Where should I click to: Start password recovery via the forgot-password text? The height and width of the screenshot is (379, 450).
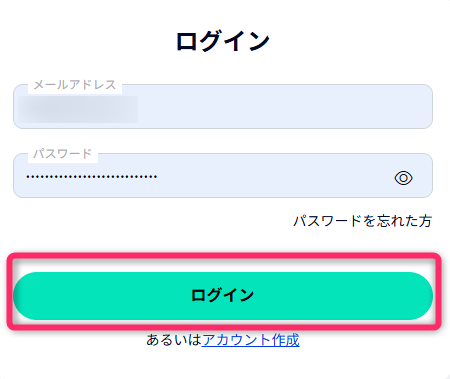tap(362, 221)
